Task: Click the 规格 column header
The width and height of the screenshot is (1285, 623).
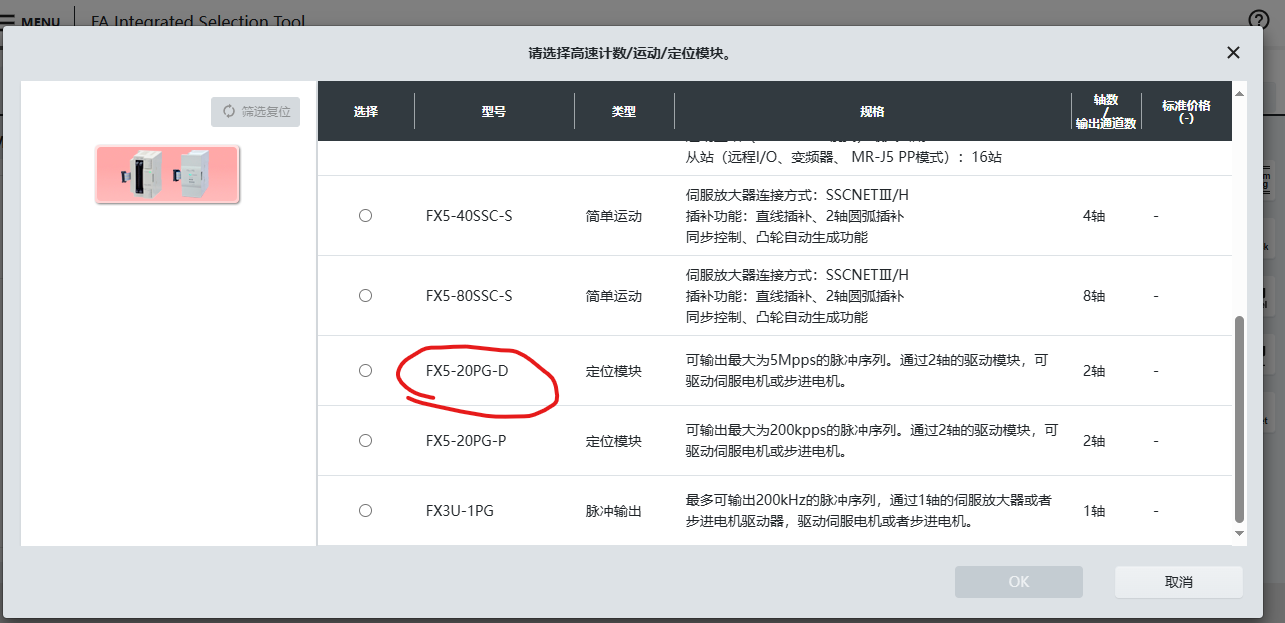Action: (x=872, y=111)
